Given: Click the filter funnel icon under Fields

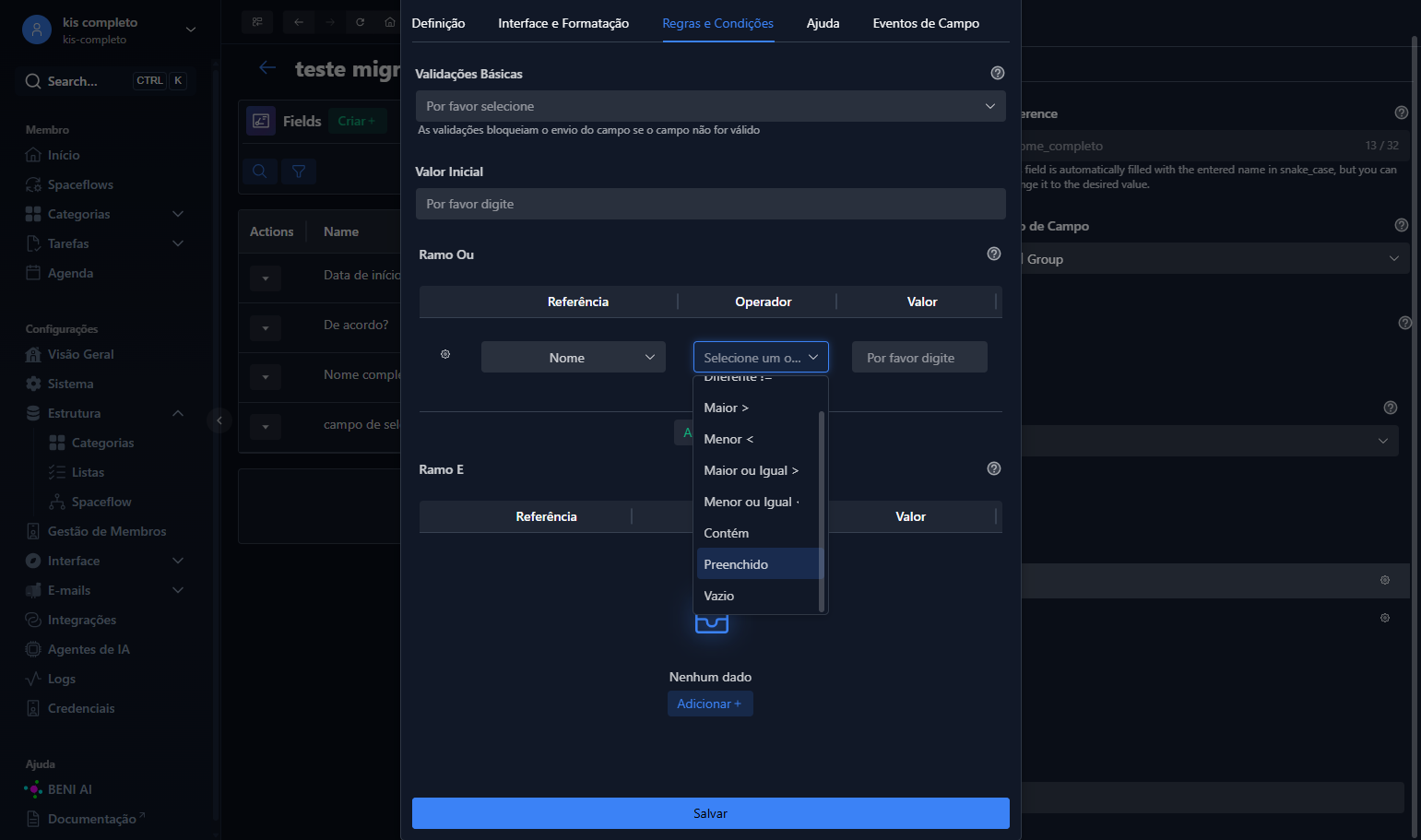Looking at the screenshot, I should [x=299, y=171].
